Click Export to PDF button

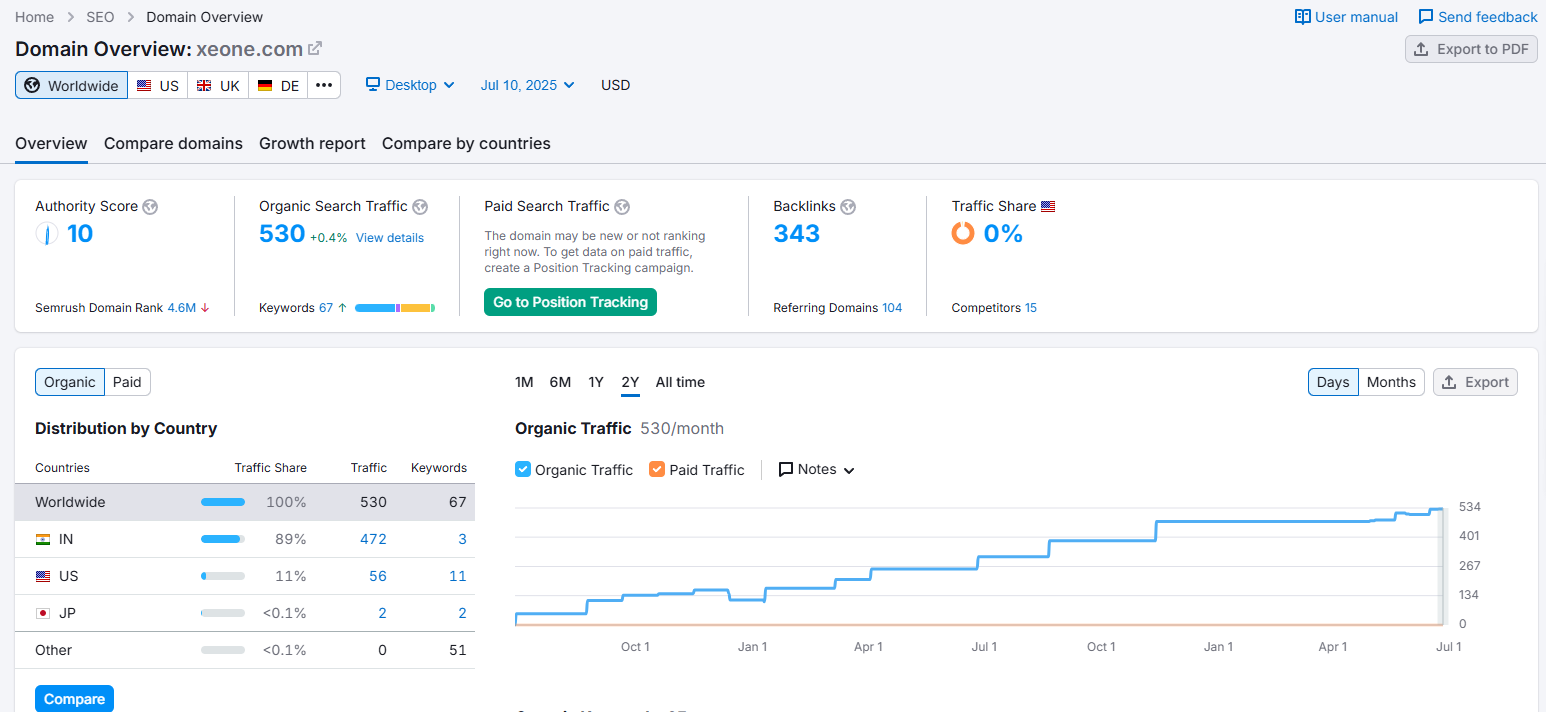[1471, 49]
